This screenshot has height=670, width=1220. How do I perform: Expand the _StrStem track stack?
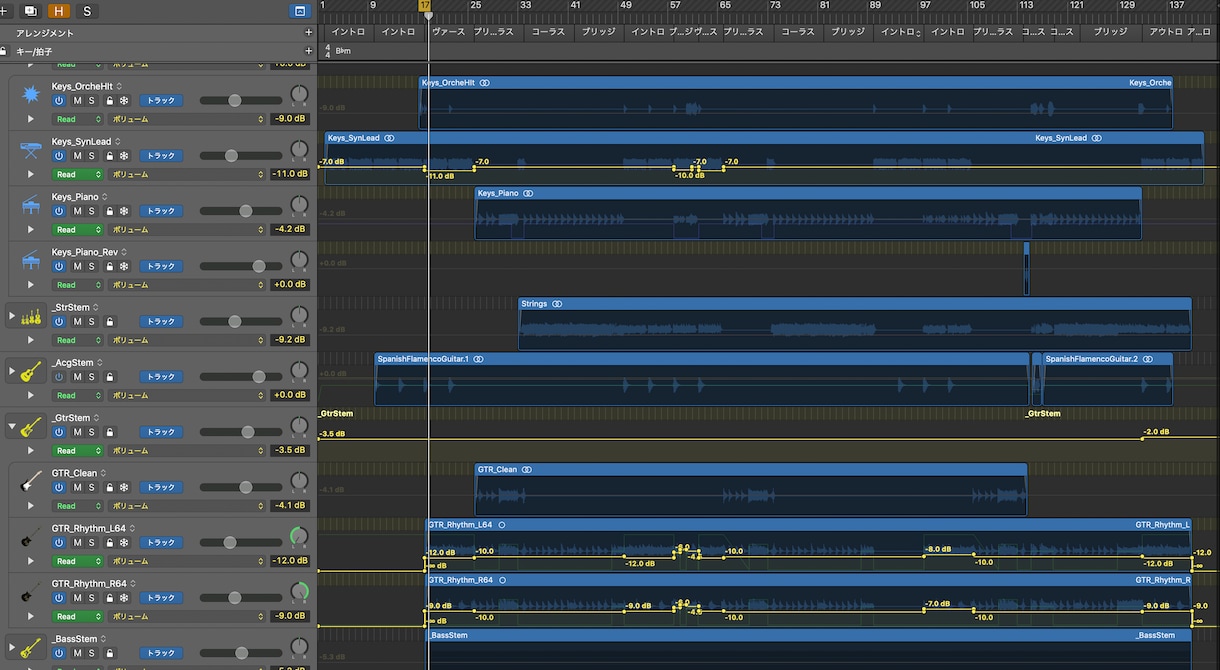(x=12, y=316)
